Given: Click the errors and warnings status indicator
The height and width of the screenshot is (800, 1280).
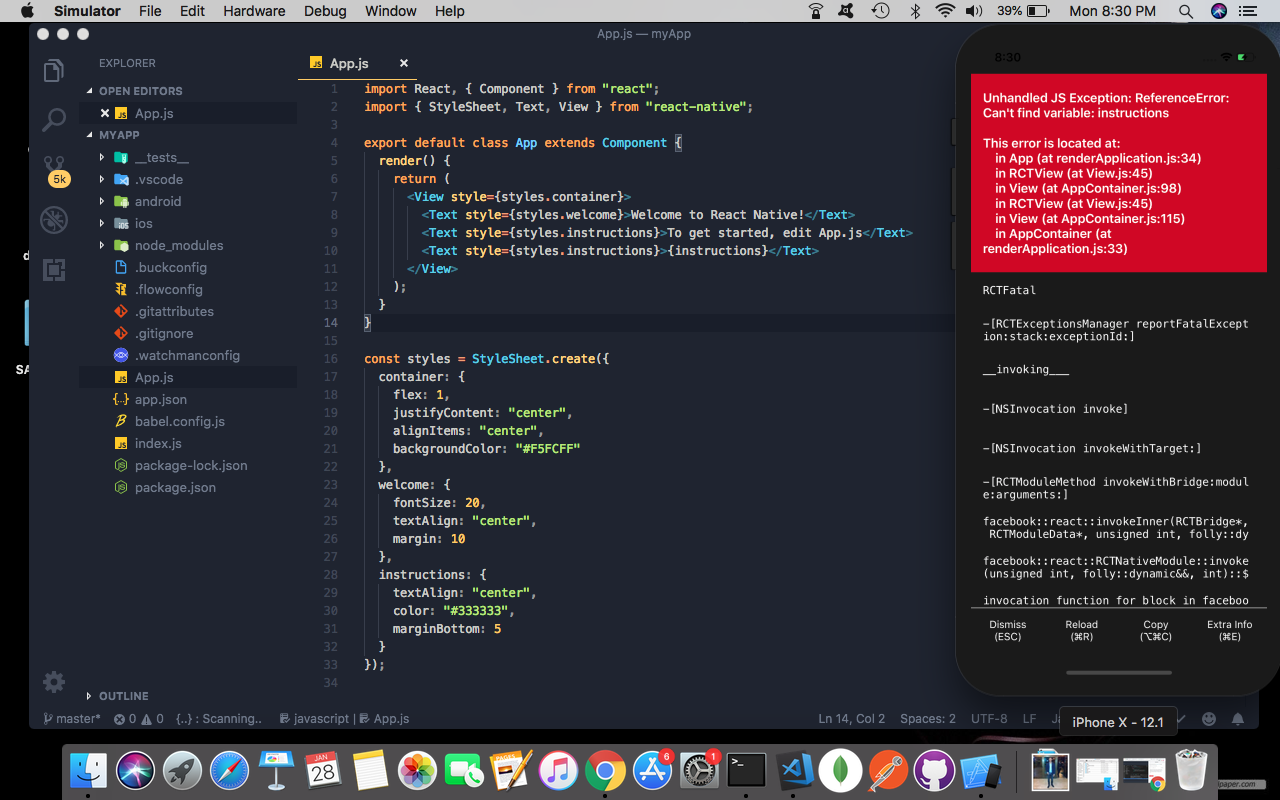Looking at the screenshot, I should [139, 718].
